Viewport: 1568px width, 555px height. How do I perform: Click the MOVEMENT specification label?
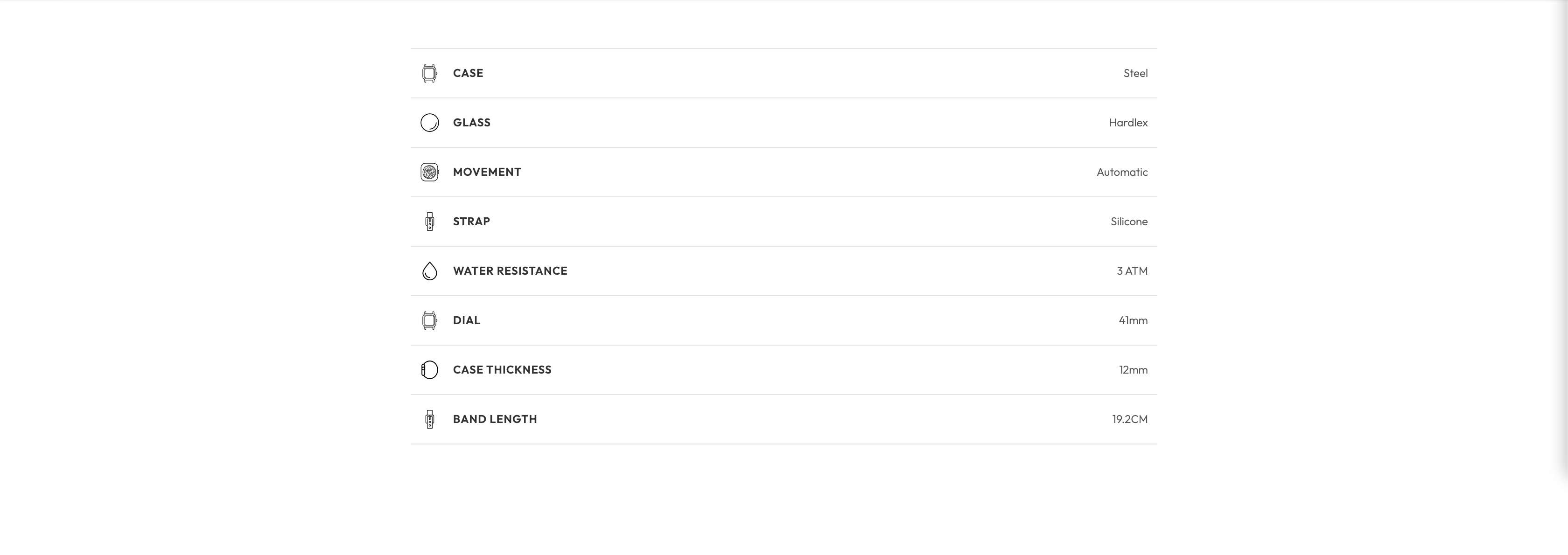(x=486, y=172)
